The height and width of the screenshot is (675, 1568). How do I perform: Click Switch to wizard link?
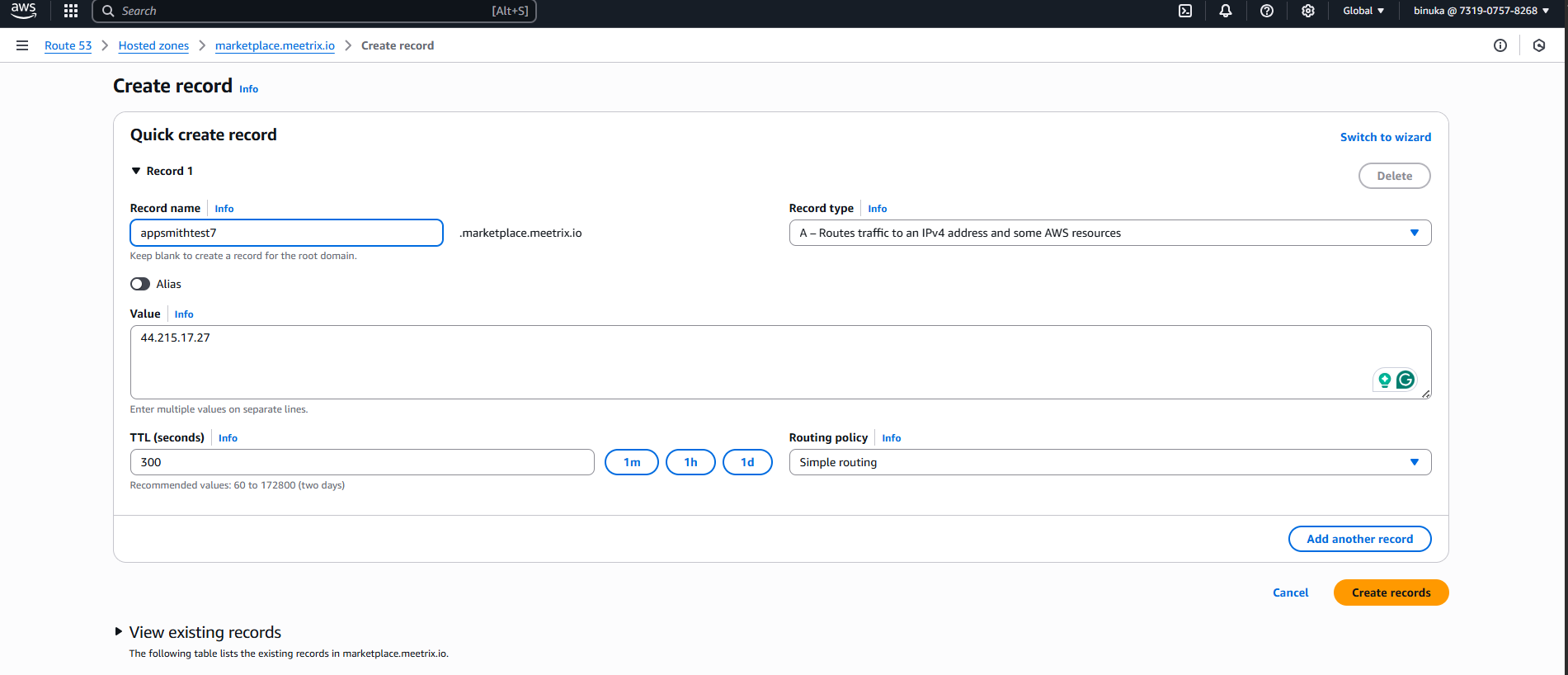(x=1385, y=137)
